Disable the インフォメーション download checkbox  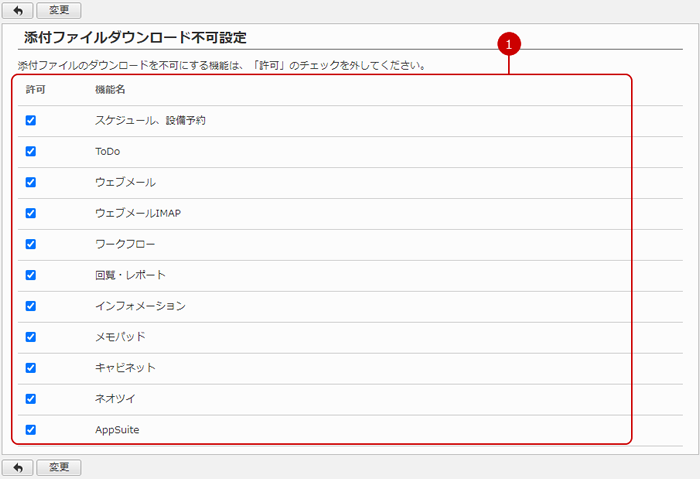click(x=31, y=306)
